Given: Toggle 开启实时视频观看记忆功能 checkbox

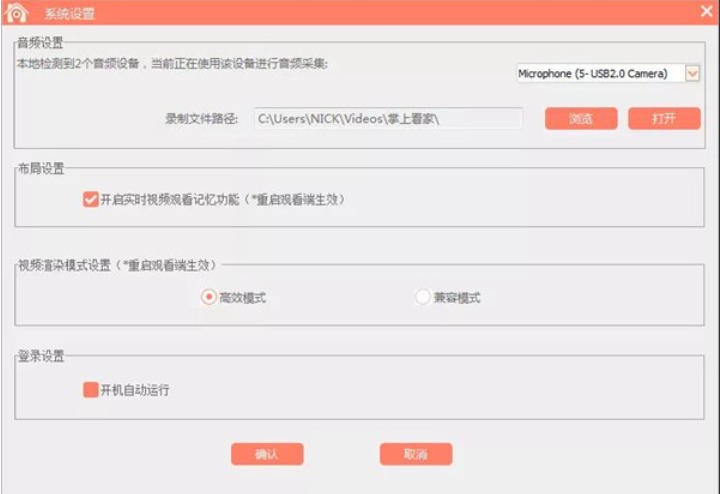Looking at the screenshot, I should pyautogui.click(x=90, y=200).
